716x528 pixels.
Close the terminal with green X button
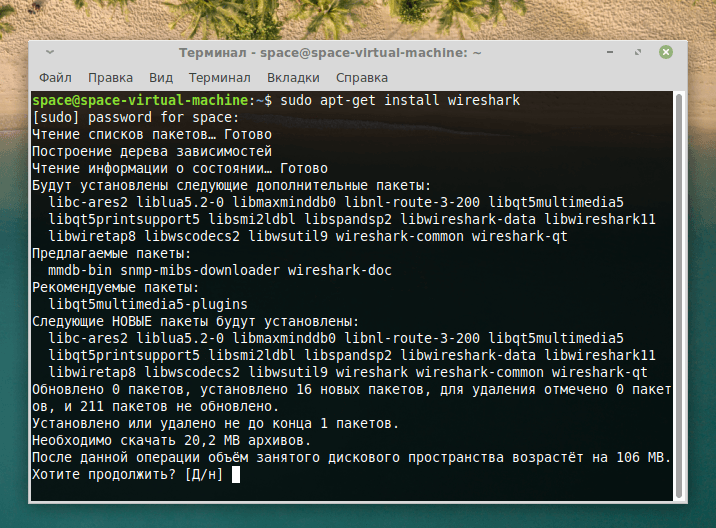coord(666,52)
